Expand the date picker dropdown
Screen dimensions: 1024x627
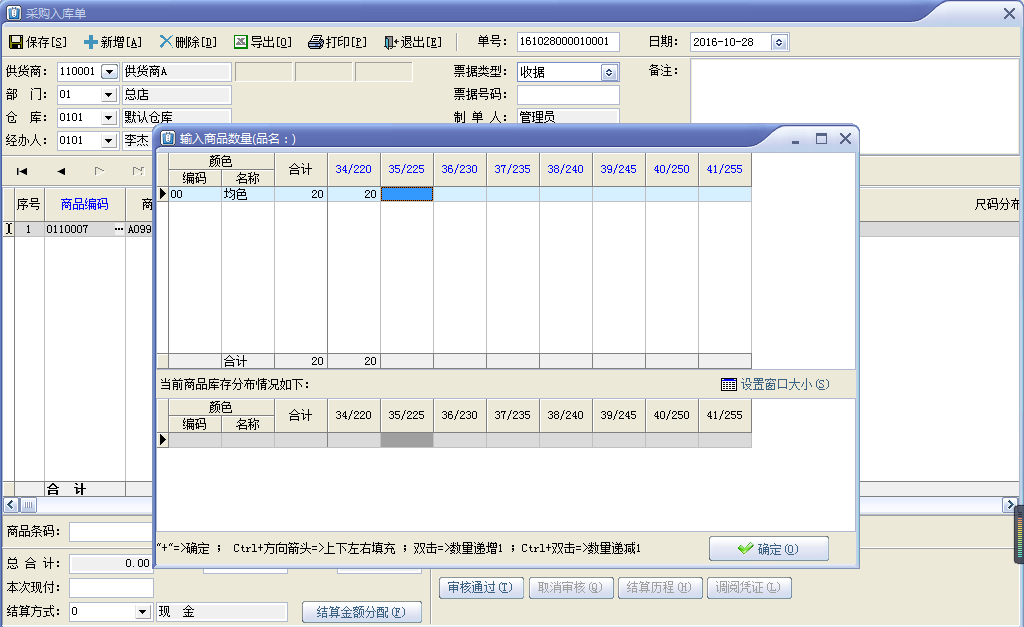click(x=779, y=42)
